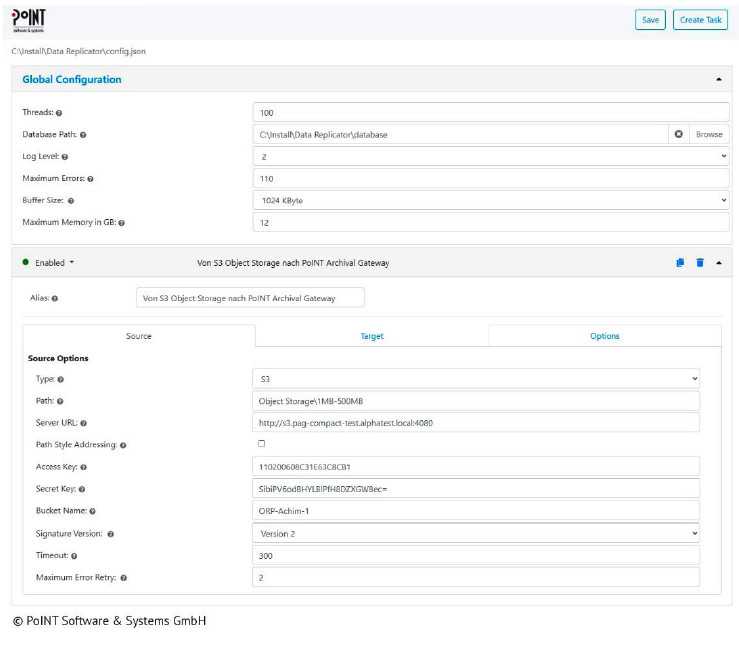Open the Log Level dropdown
The height and width of the screenshot is (651, 739).
491,157
